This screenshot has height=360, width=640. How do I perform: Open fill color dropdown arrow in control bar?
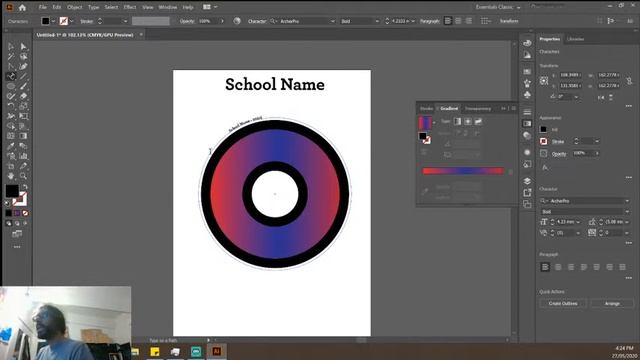(x=53, y=21)
